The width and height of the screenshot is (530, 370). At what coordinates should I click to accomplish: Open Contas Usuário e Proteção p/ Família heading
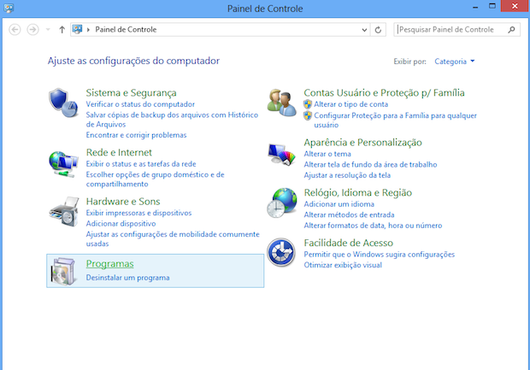(384, 93)
